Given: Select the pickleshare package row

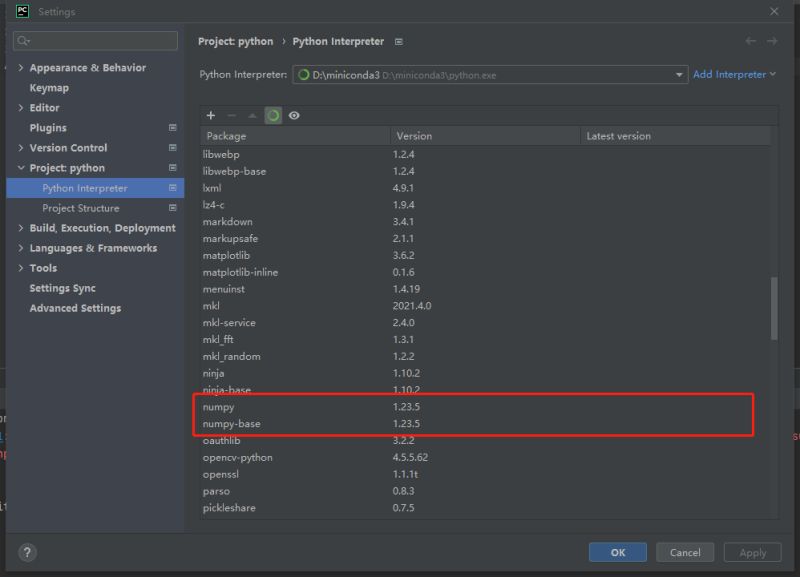Looking at the screenshot, I should click(x=485, y=508).
